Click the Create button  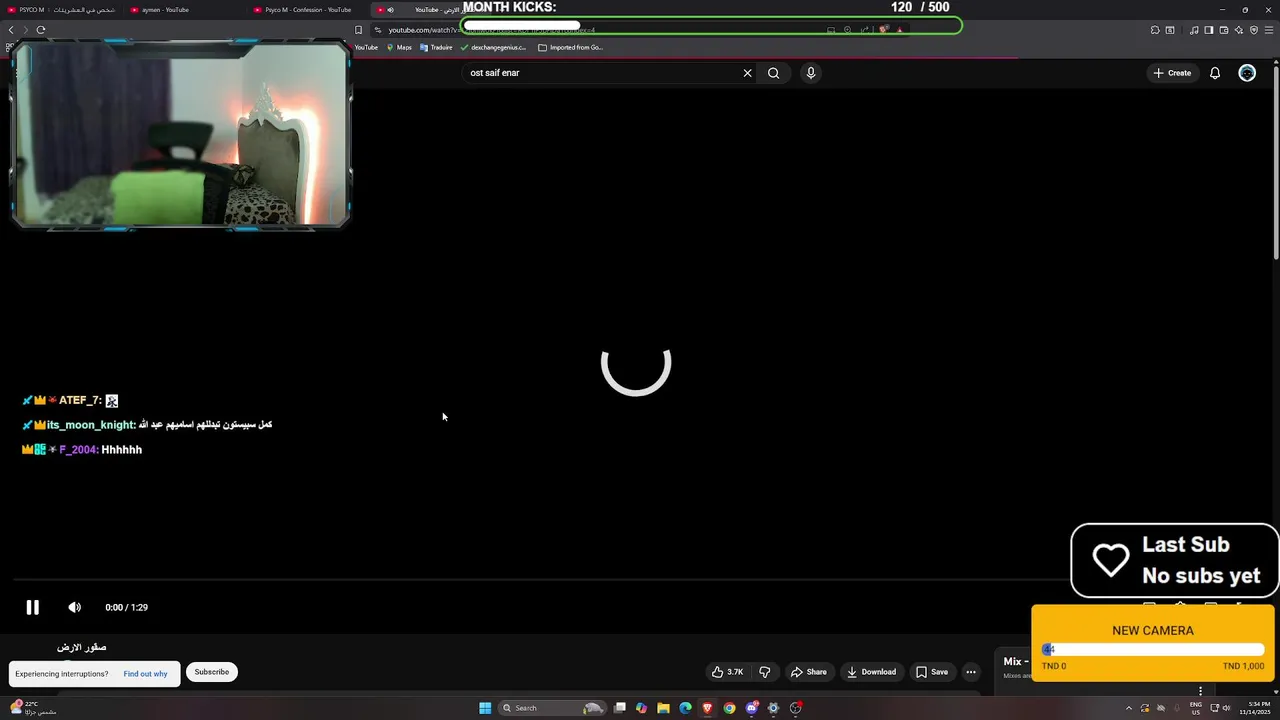(1172, 73)
